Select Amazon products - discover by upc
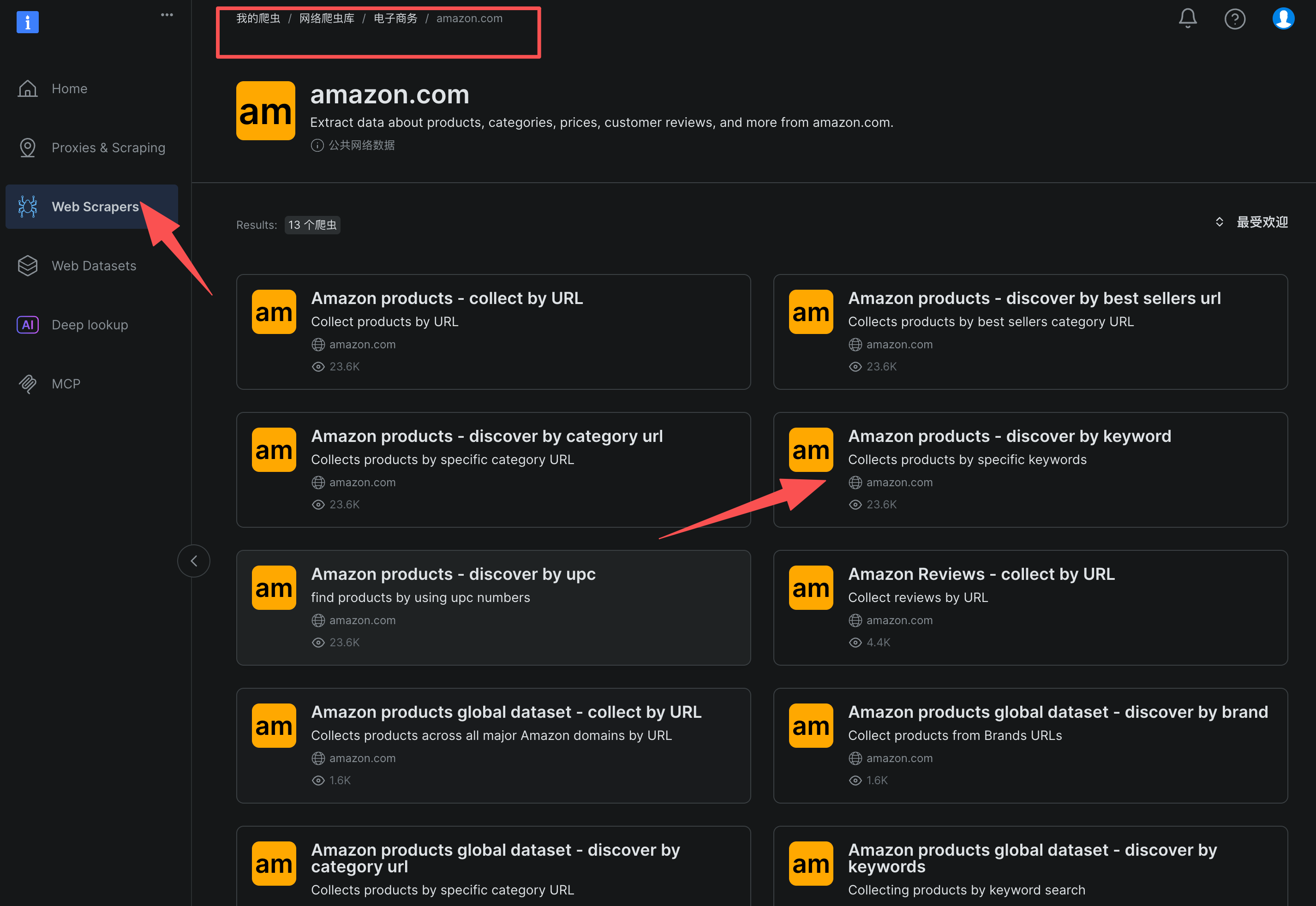The width and height of the screenshot is (1316, 906). click(x=453, y=574)
